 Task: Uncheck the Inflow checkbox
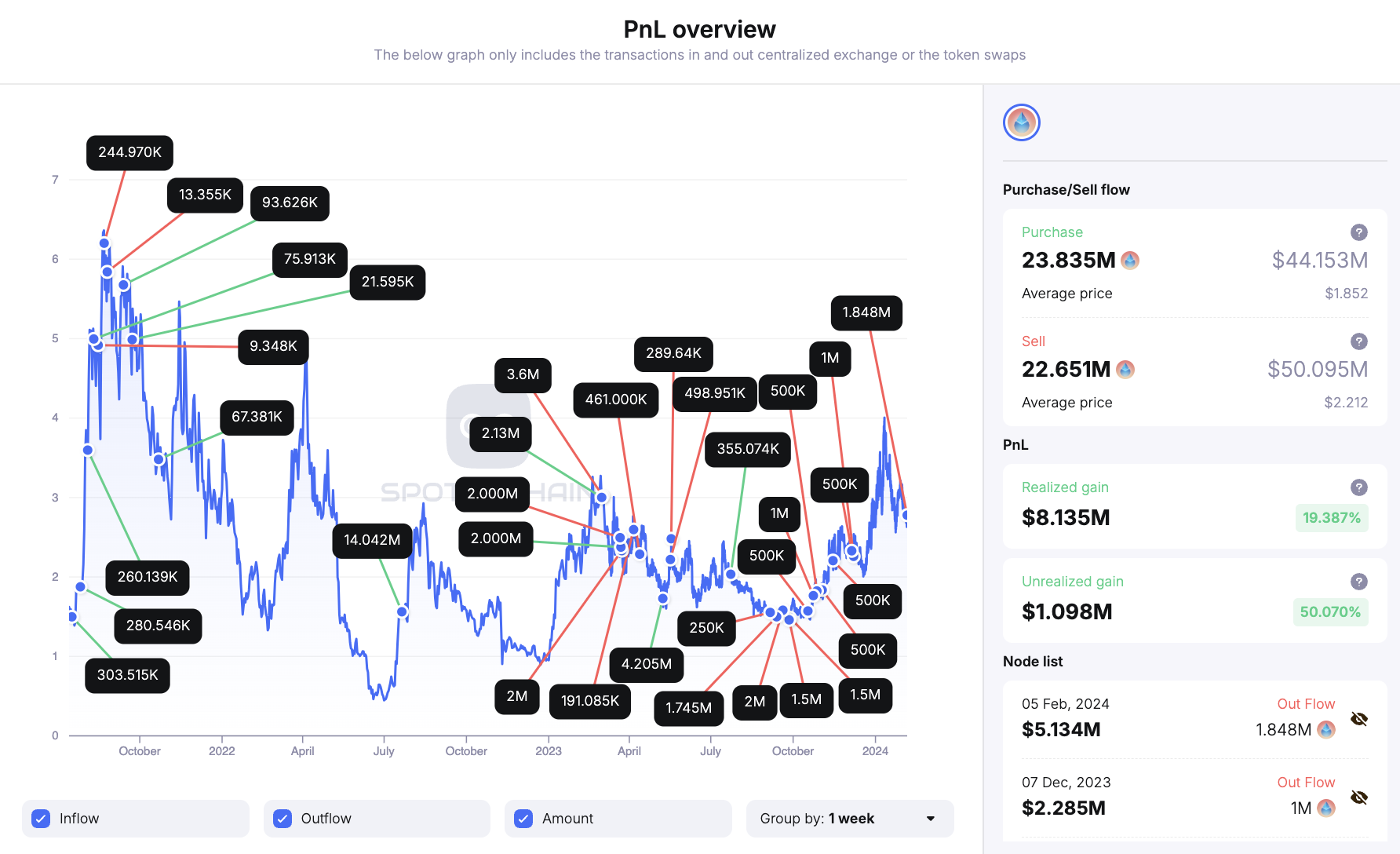pyautogui.click(x=42, y=819)
